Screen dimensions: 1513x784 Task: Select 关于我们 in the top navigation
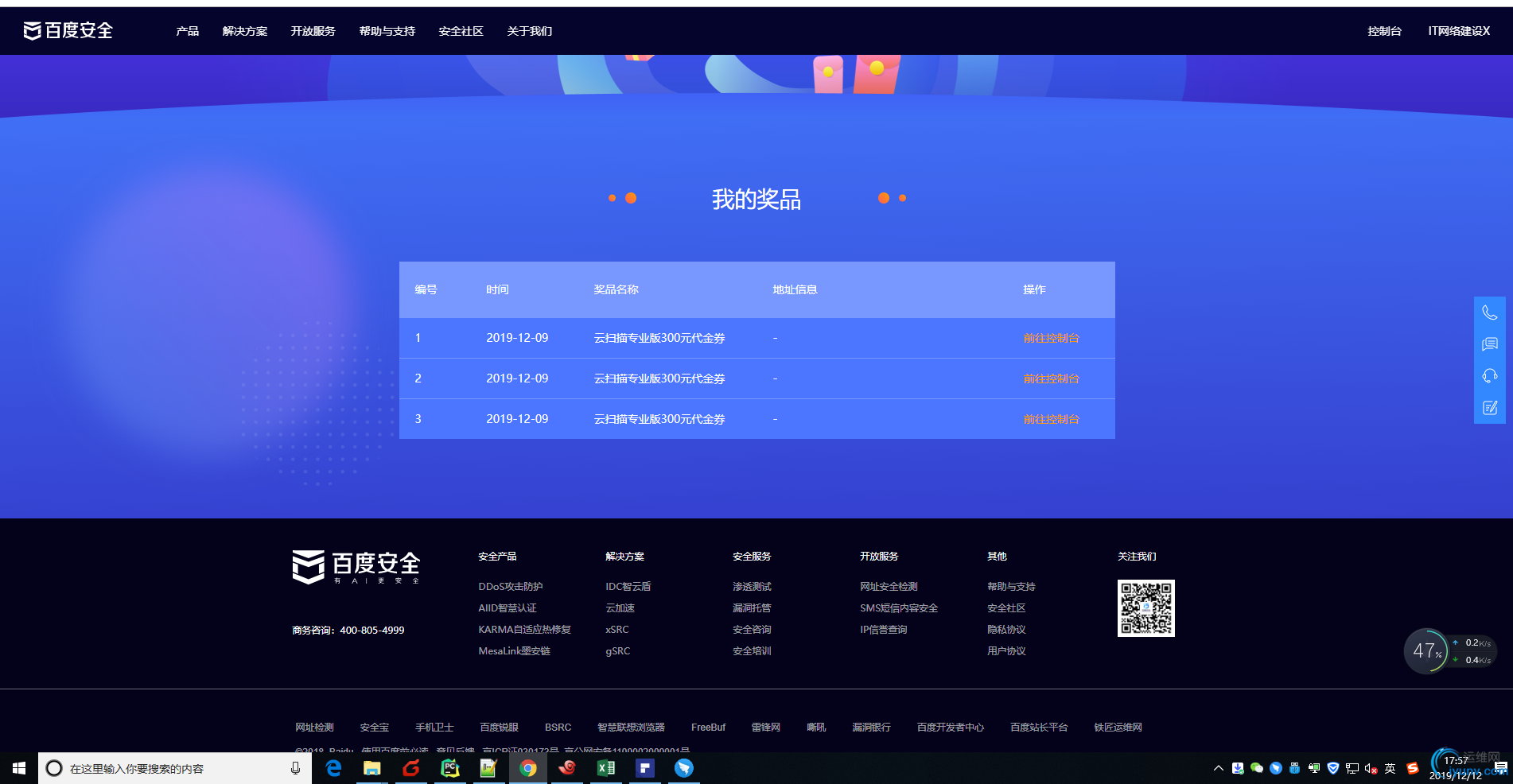529,30
